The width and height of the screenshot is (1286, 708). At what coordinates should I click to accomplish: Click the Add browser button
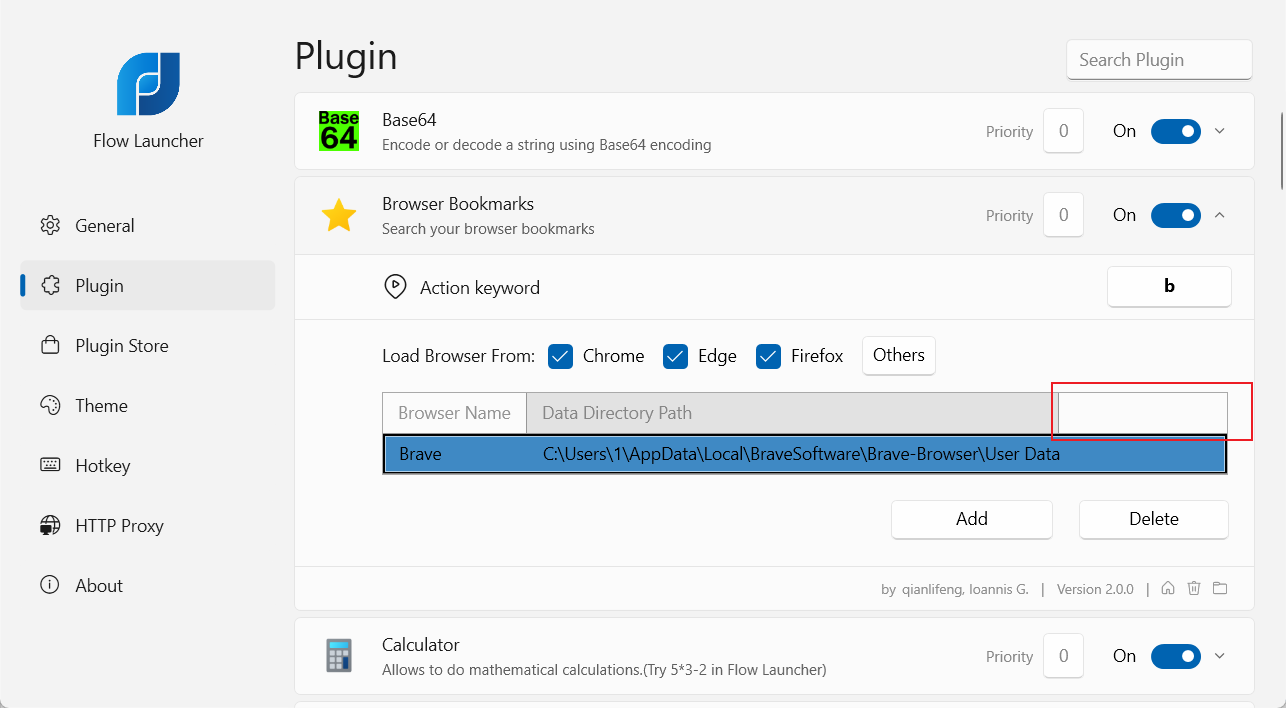[x=972, y=519]
